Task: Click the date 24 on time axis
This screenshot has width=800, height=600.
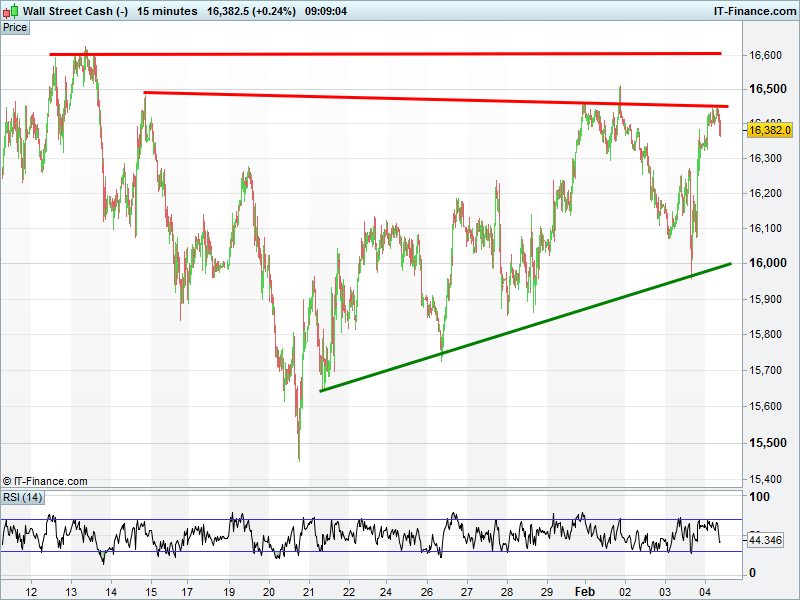Action: click(386, 592)
